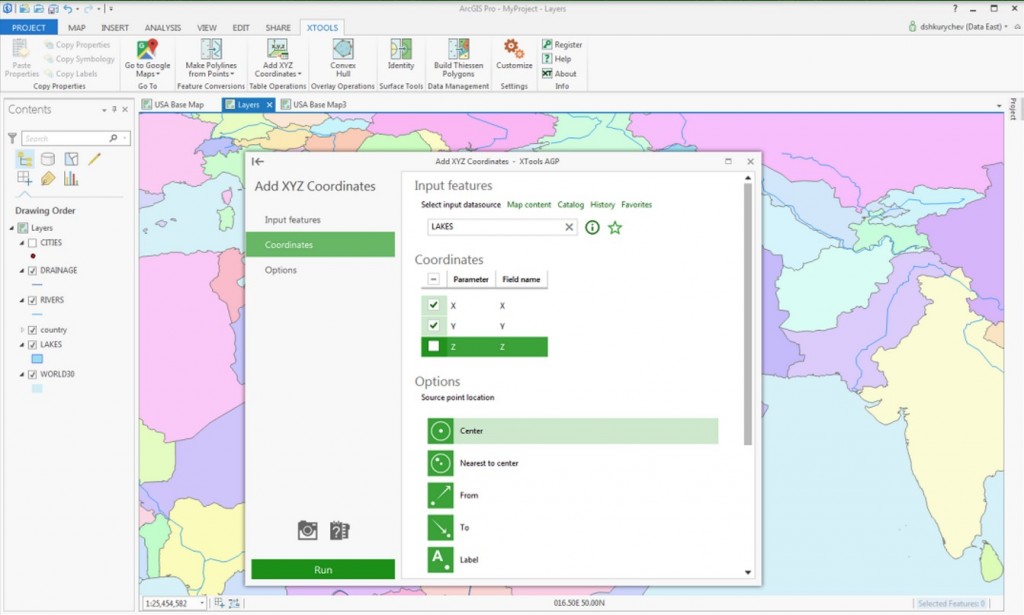Choose Map content as datasource
Viewport: 1024px width, 615px height.
[x=529, y=204]
